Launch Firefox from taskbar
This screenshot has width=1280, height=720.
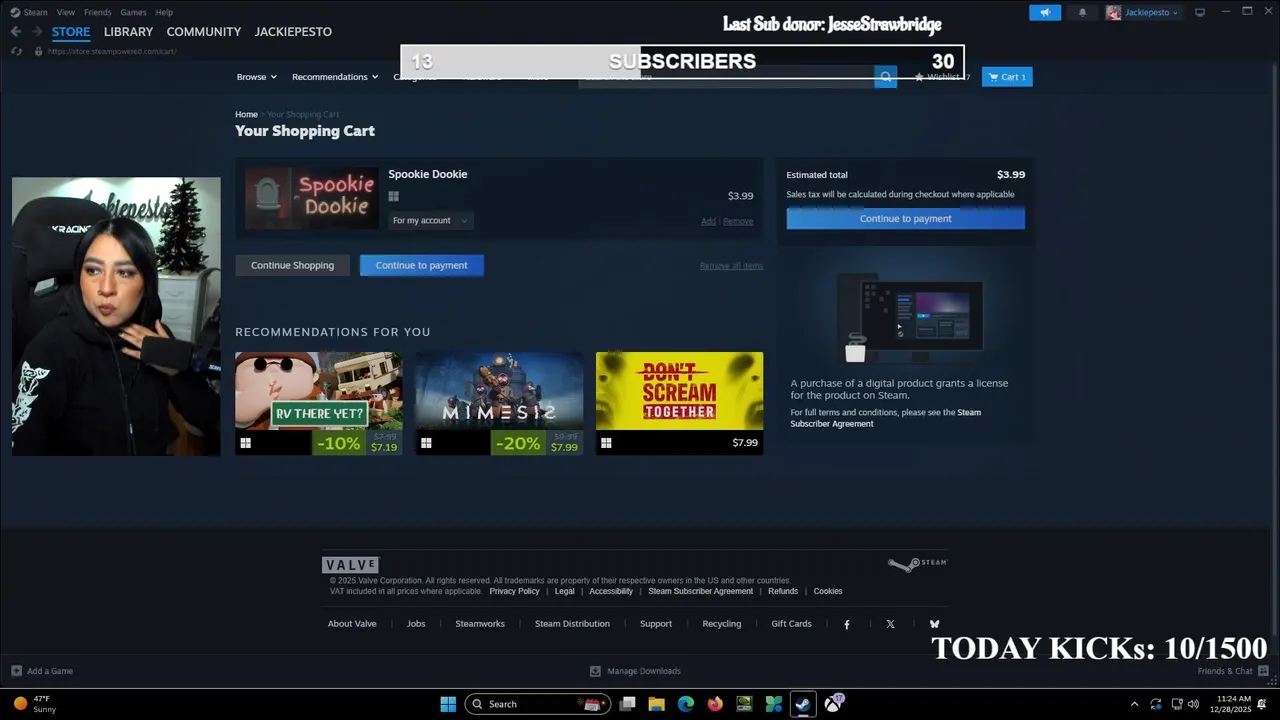pos(715,704)
